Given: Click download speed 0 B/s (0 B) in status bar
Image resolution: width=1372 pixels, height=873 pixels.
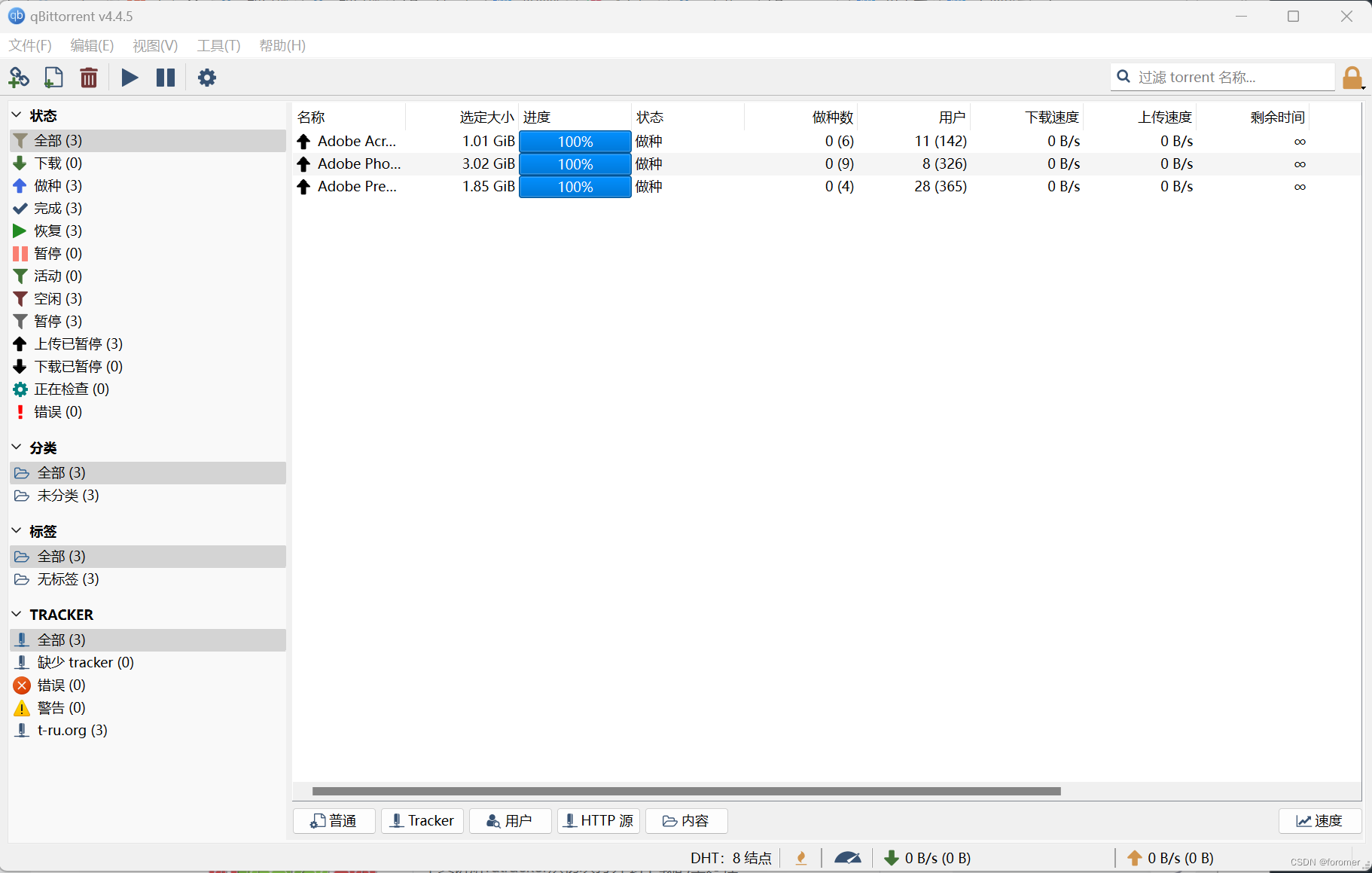Looking at the screenshot, I should click(x=927, y=858).
